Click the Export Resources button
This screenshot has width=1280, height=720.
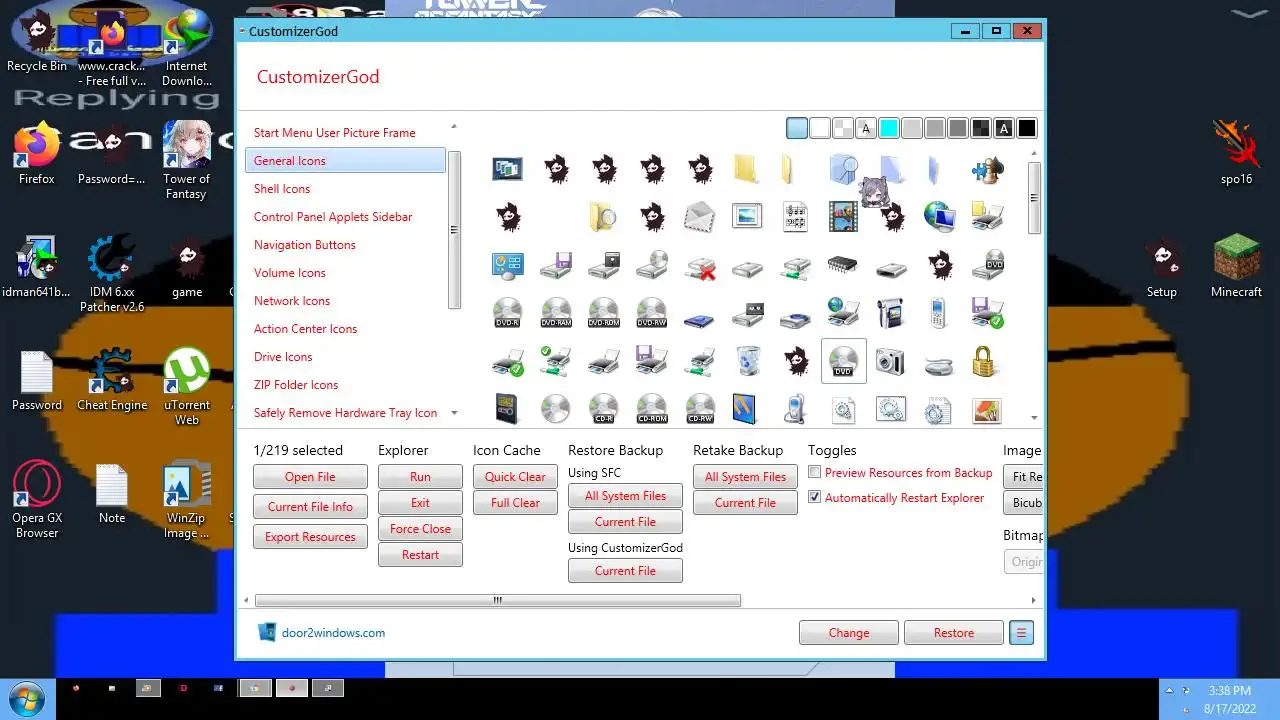(x=310, y=537)
